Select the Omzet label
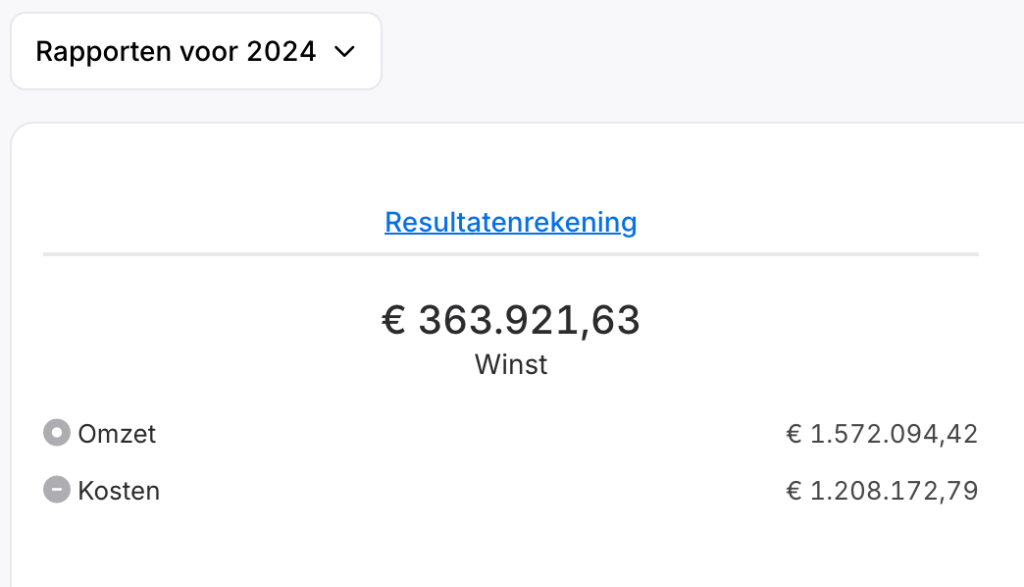The height and width of the screenshot is (587, 1024). (117, 434)
